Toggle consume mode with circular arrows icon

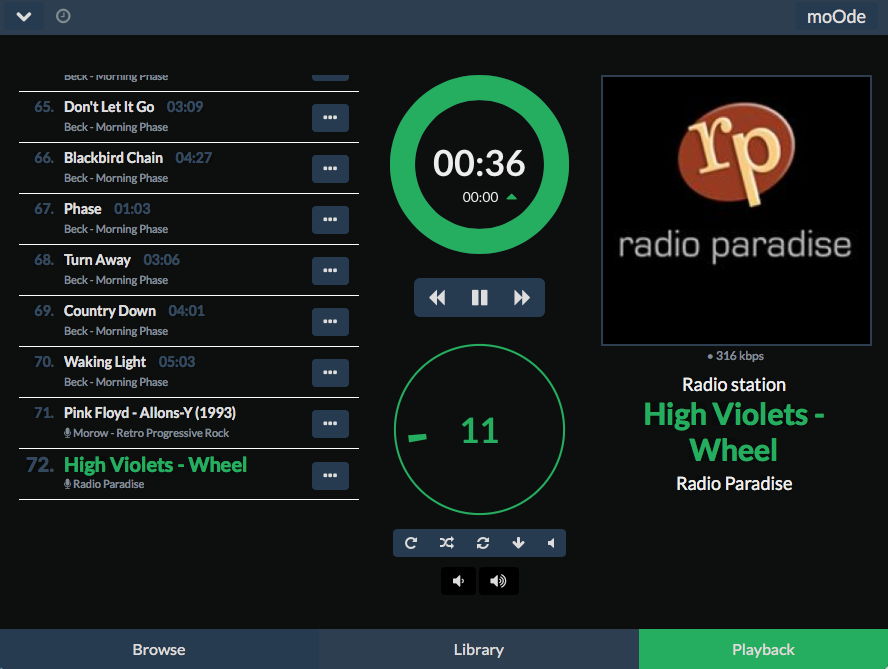pyautogui.click(x=483, y=543)
